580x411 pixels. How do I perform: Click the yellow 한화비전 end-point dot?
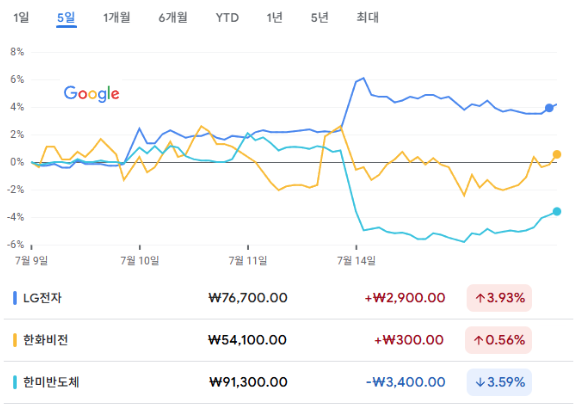pos(557,154)
